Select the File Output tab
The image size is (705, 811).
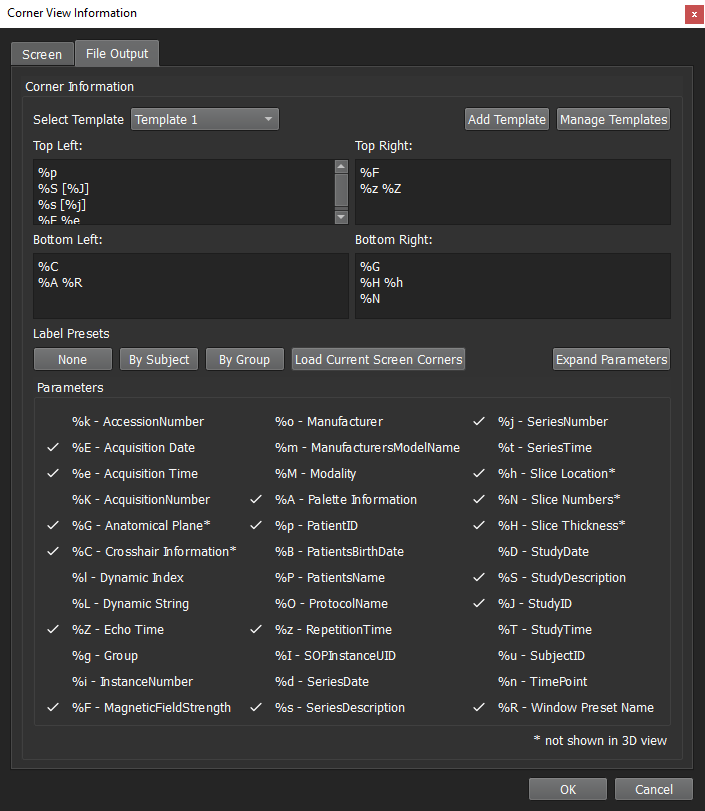116,54
